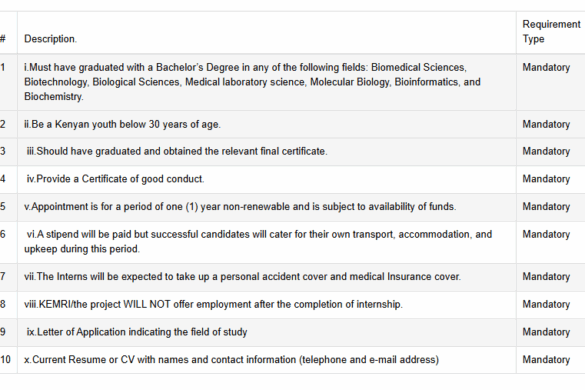This screenshot has width=585, height=390.
Task: Click Mandatory in the Resume or CV row
Action: (x=546, y=360)
